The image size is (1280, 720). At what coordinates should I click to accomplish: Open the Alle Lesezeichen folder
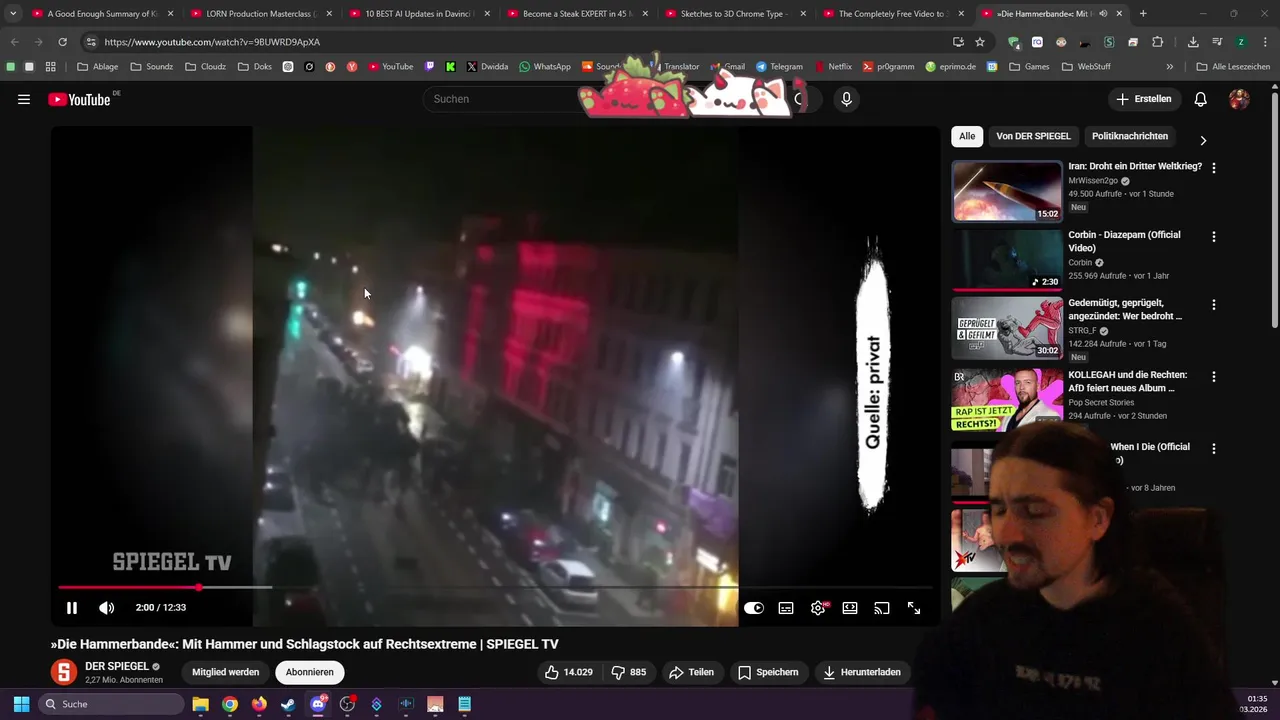(1233, 67)
